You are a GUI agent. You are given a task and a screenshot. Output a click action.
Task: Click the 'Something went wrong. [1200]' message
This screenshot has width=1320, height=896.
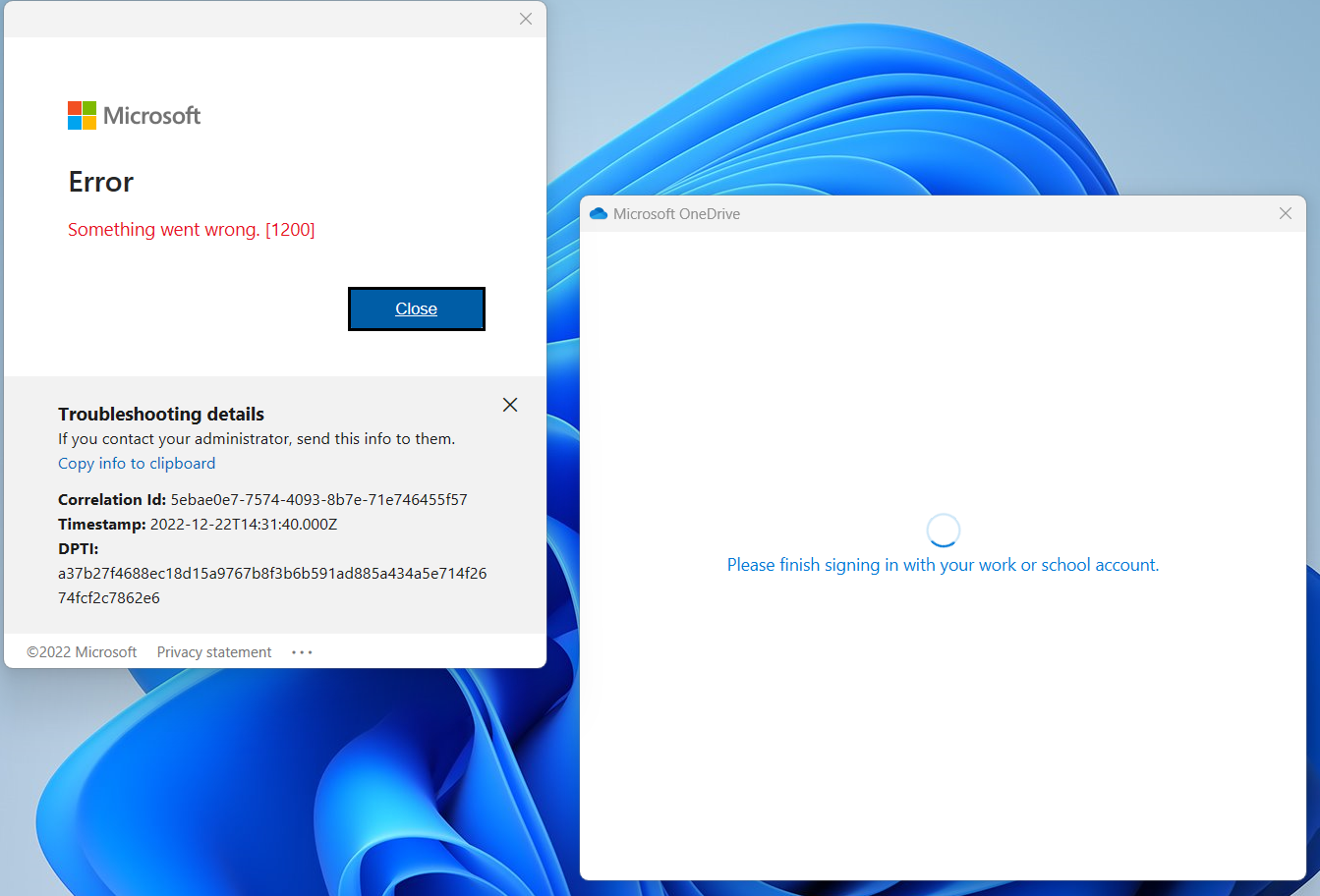[192, 229]
